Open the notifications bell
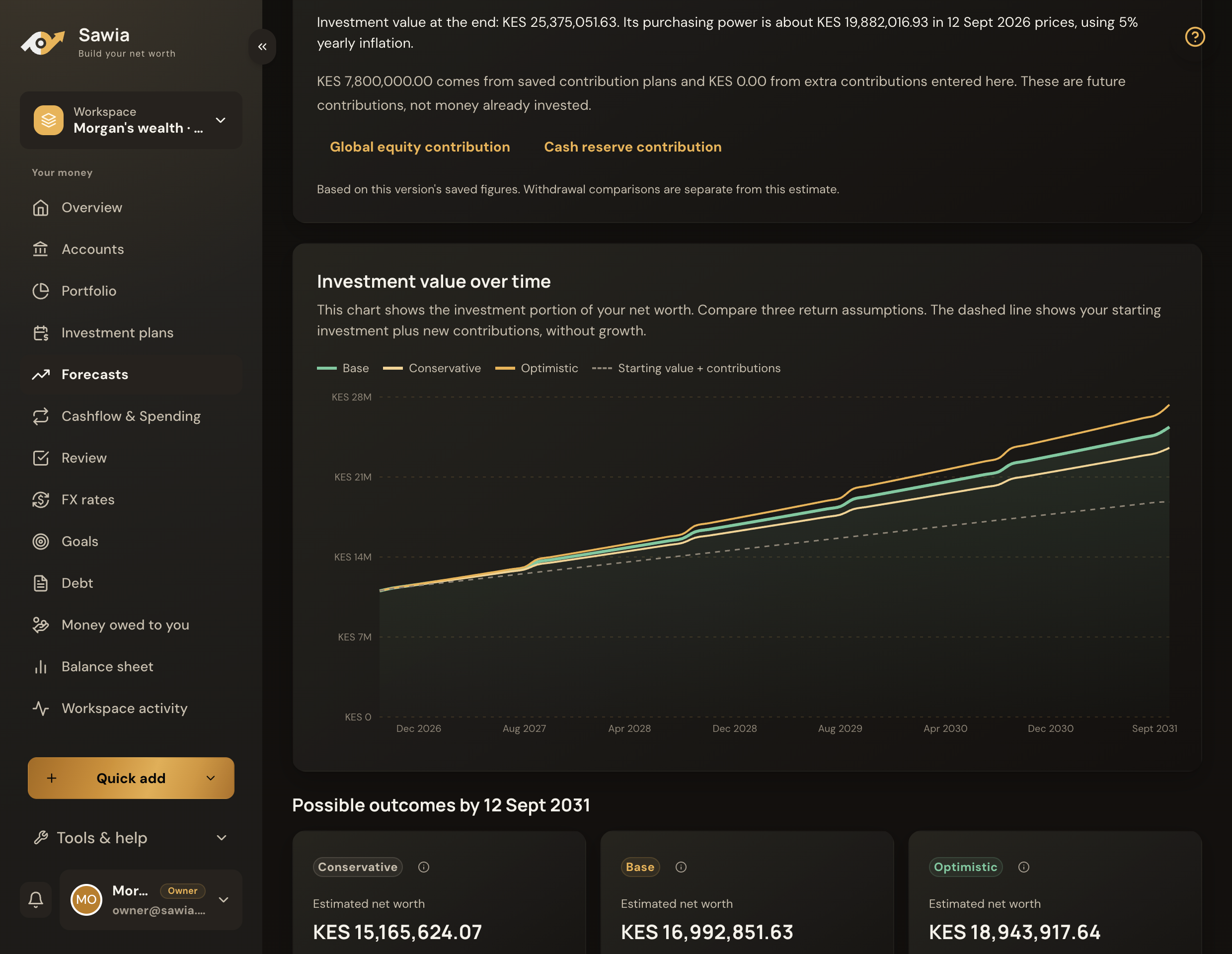1232x954 pixels. click(x=36, y=899)
